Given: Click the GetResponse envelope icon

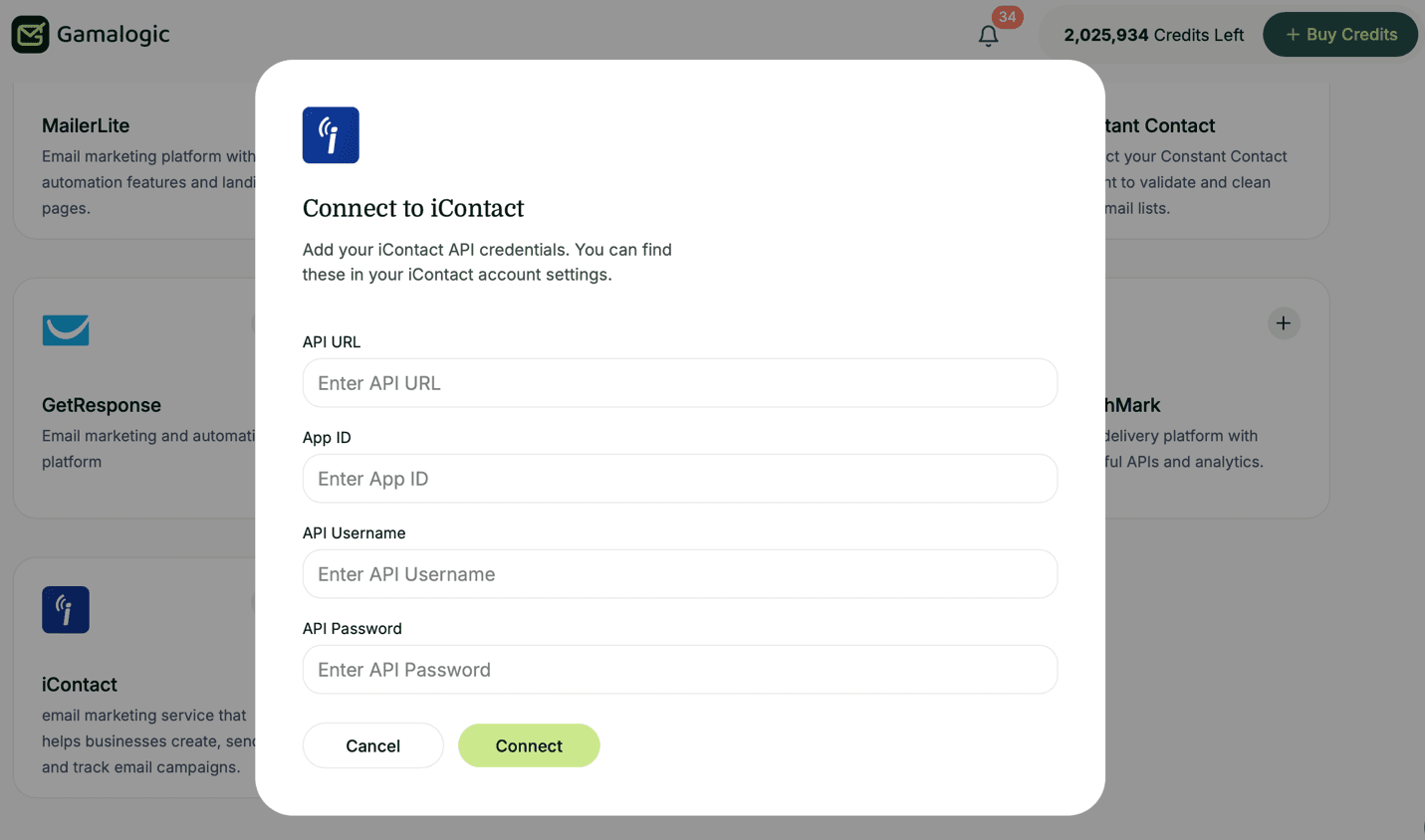Looking at the screenshot, I should tap(66, 330).
